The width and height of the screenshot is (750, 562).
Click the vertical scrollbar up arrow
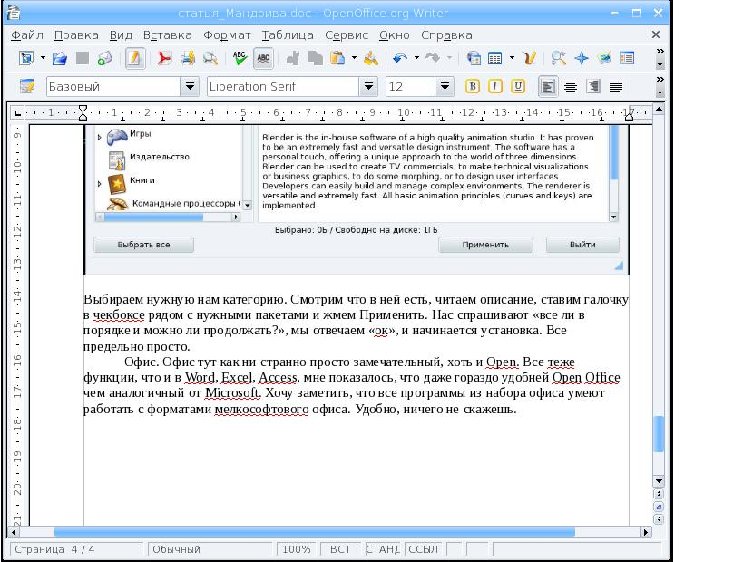click(659, 110)
